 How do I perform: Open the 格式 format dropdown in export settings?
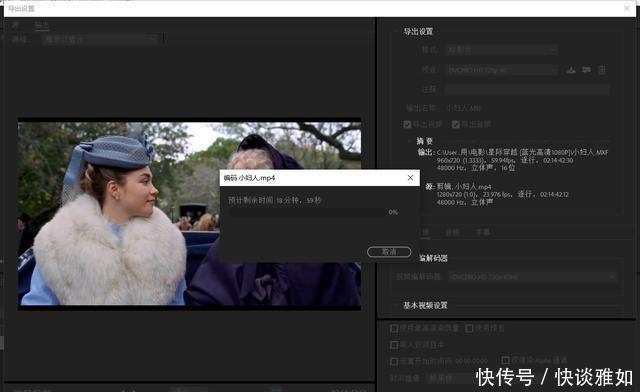click(501, 50)
